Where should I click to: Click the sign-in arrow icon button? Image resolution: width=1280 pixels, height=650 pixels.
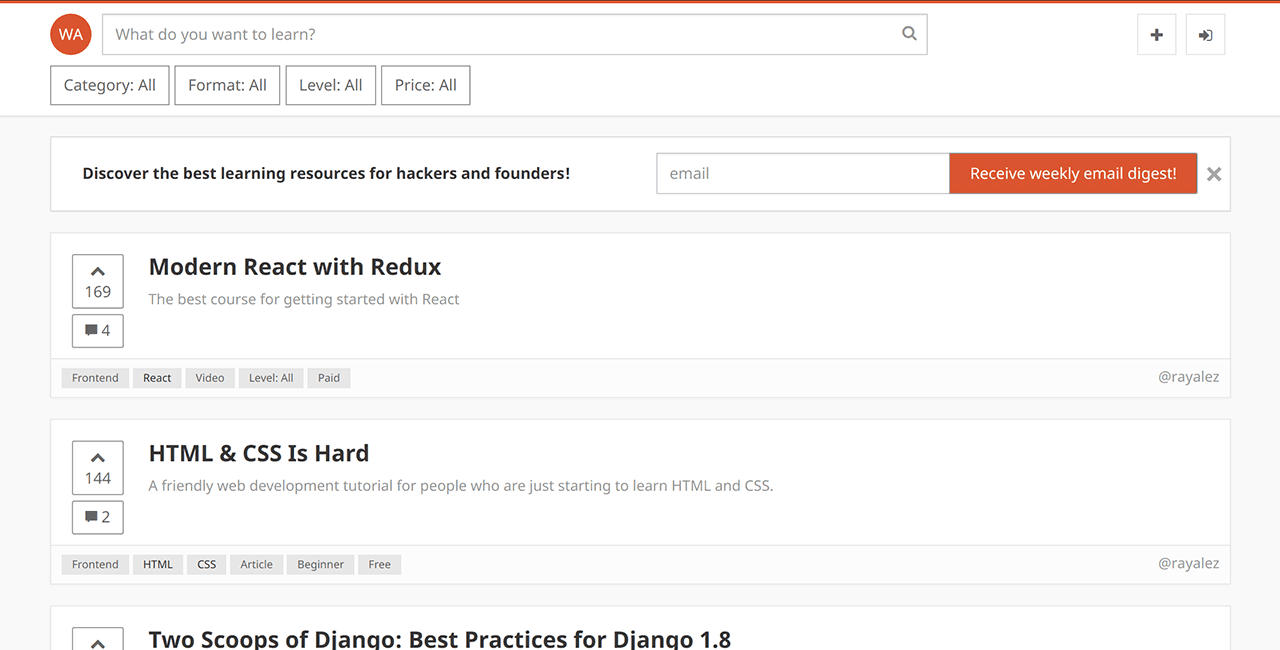click(1206, 35)
